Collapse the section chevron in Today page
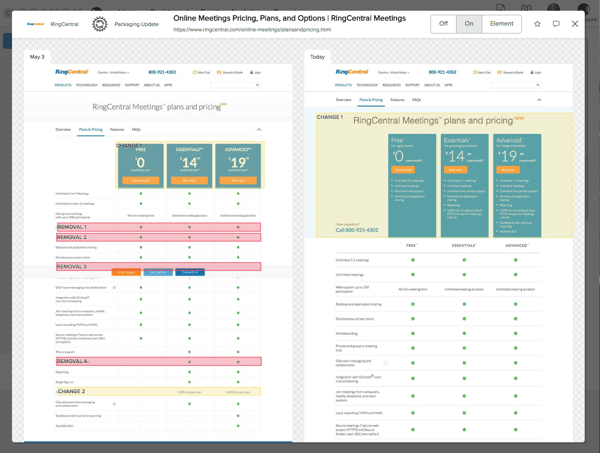Screen dimensions: 600x453 pyautogui.click(x=540, y=100)
